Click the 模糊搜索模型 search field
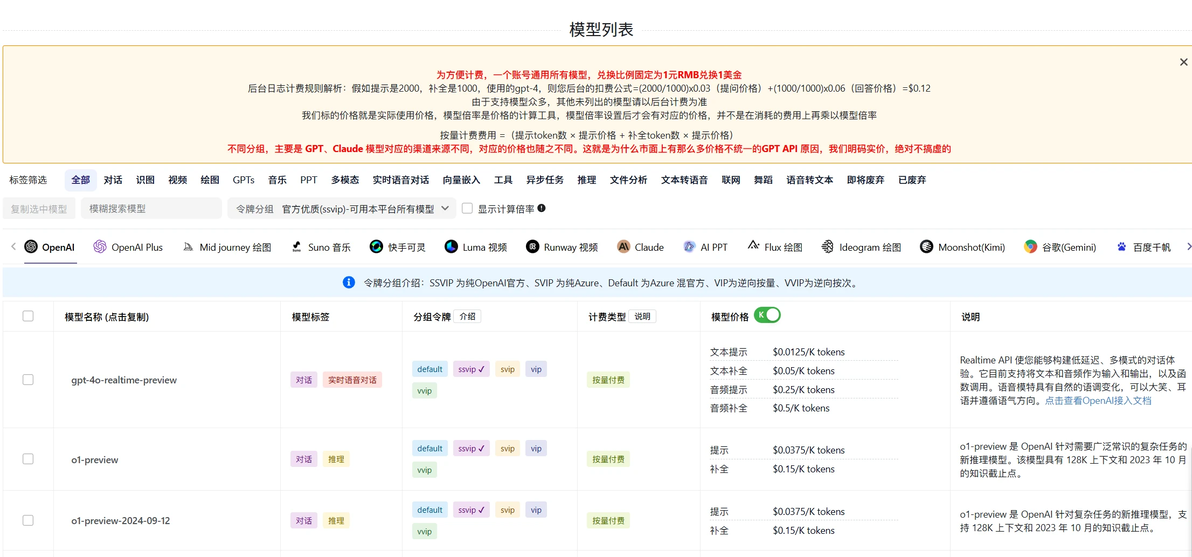 click(151, 208)
